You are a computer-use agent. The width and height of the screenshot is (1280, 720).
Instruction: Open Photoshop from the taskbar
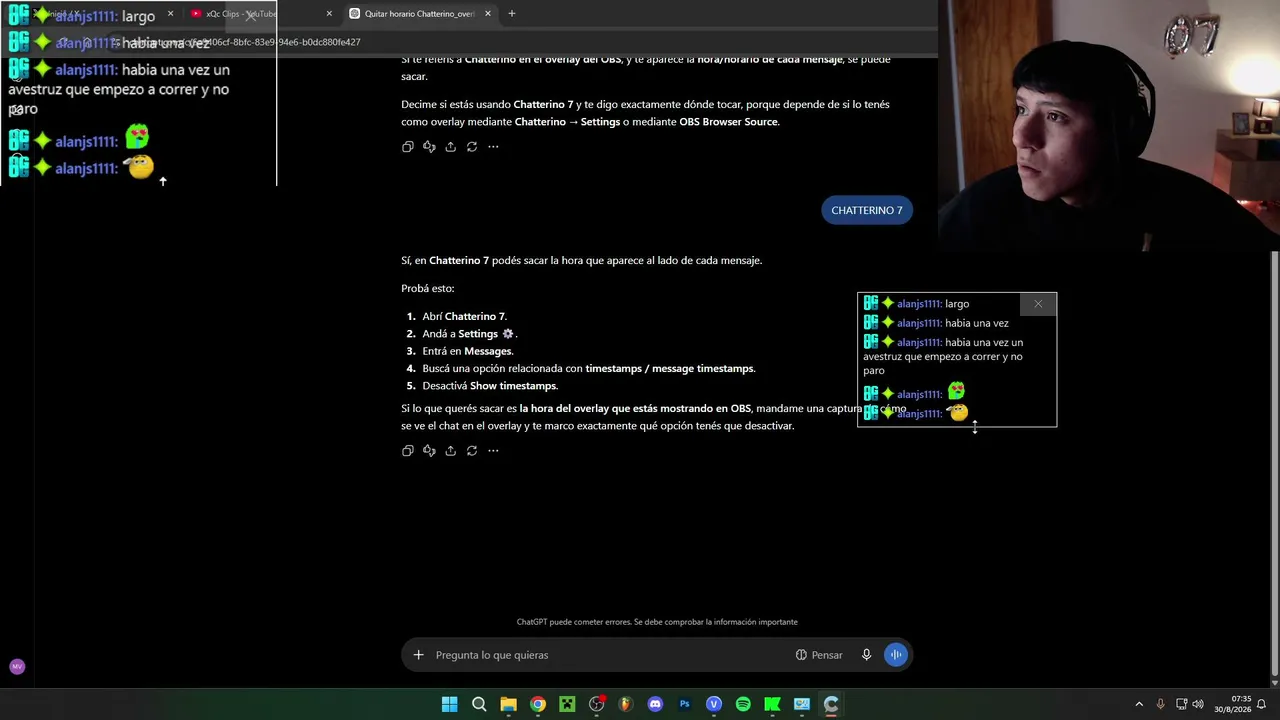coord(685,704)
